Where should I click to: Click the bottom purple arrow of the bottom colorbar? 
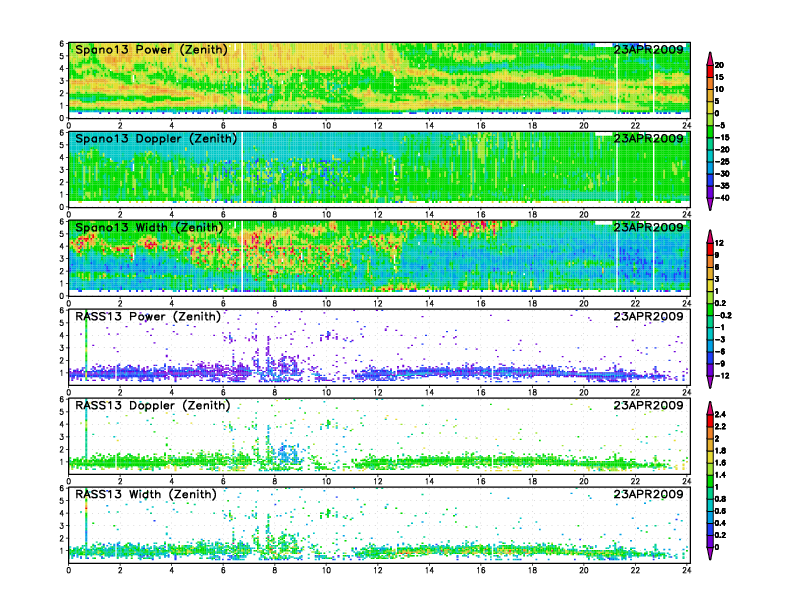coord(710,554)
